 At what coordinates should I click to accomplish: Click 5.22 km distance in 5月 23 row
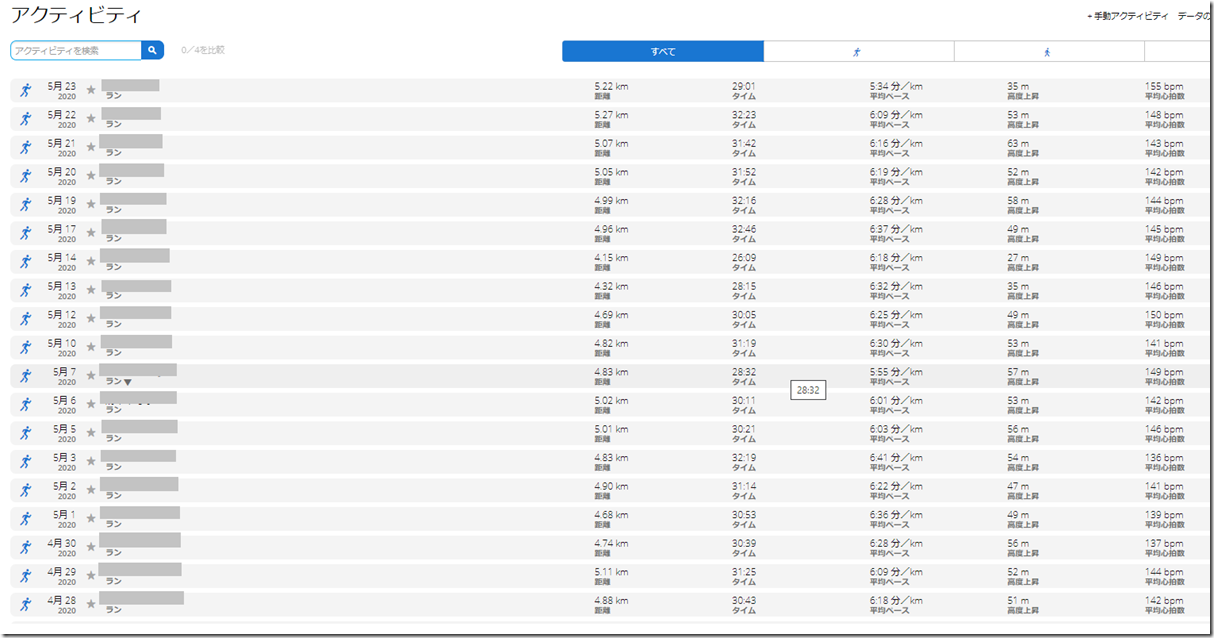pos(610,87)
